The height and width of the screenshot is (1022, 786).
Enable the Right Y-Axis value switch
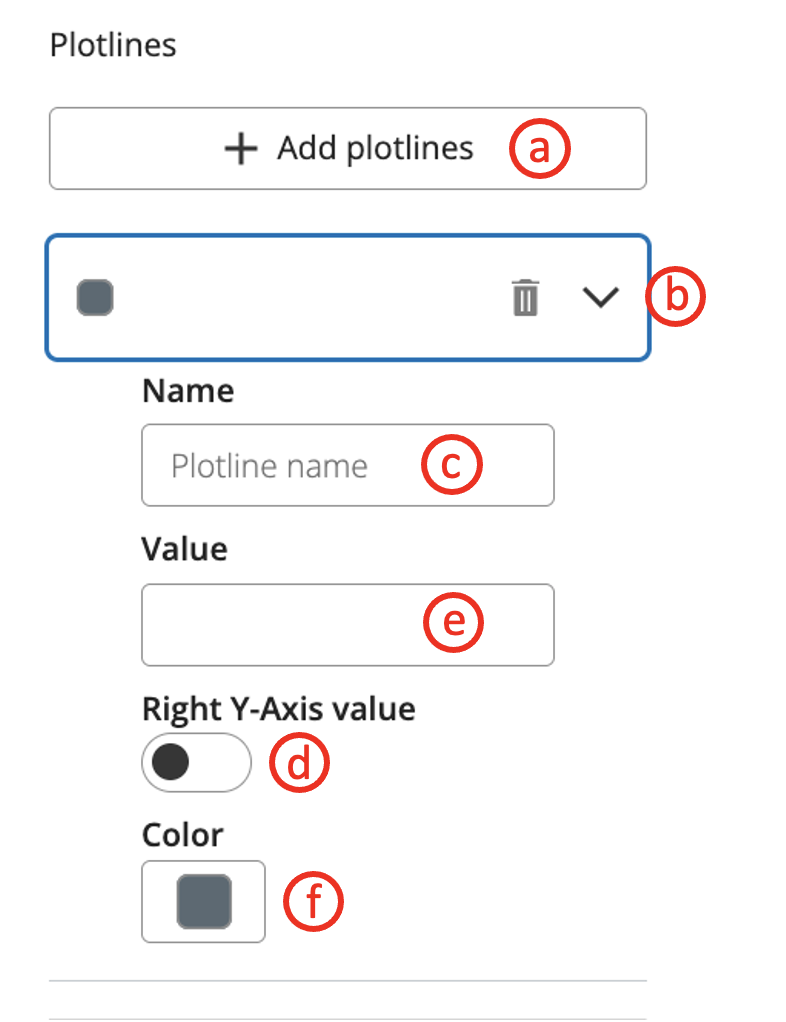point(196,763)
